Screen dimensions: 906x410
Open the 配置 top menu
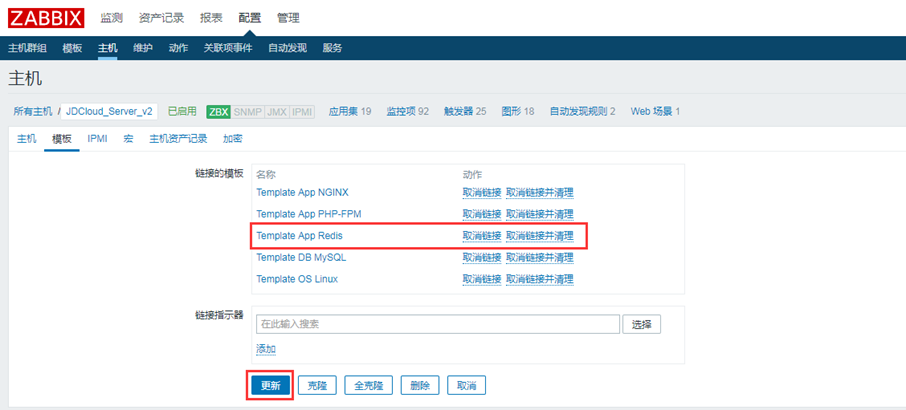click(250, 18)
